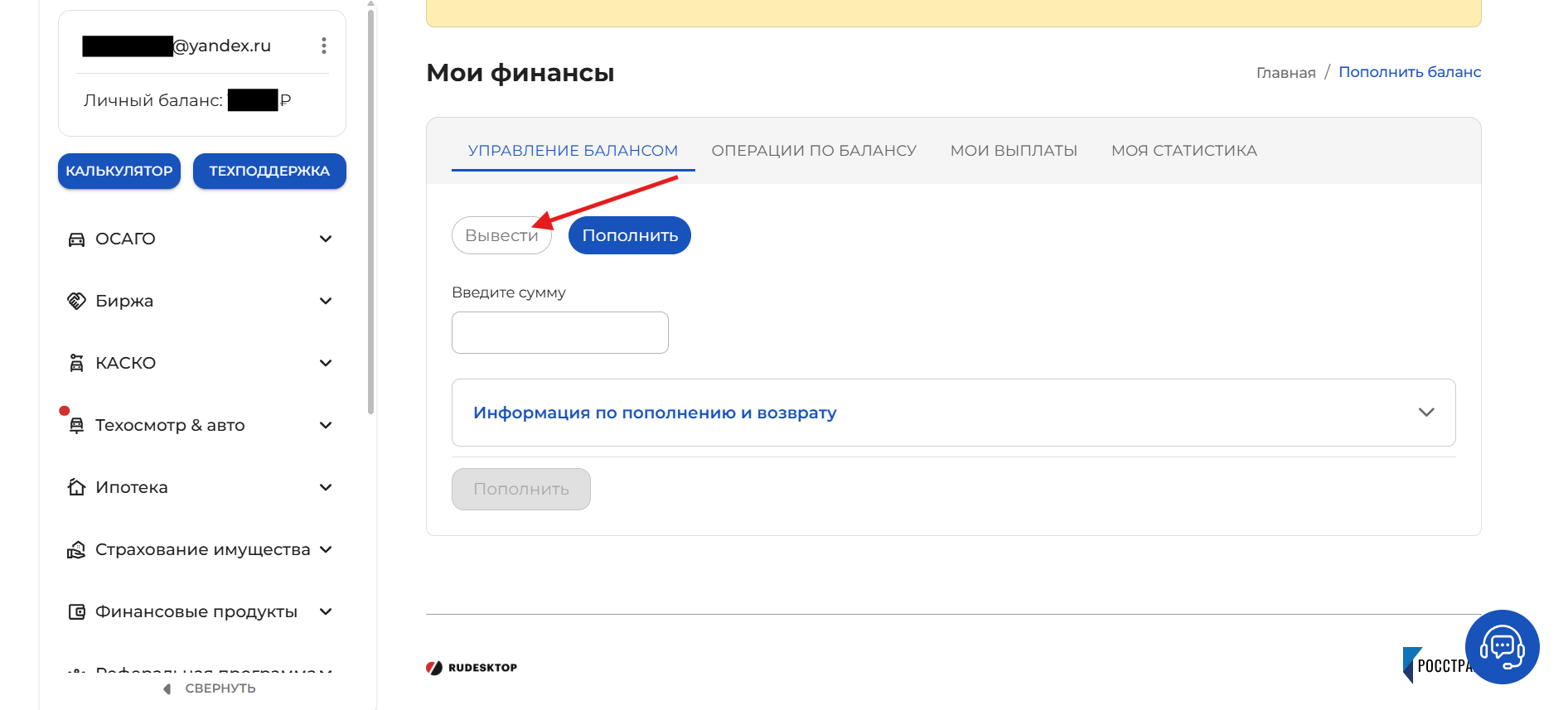The height and width of the screenshot is (710, 1568).
Task: Open the support chat bubble icon
Action: pyautogui.click(x=1502, y=646)
